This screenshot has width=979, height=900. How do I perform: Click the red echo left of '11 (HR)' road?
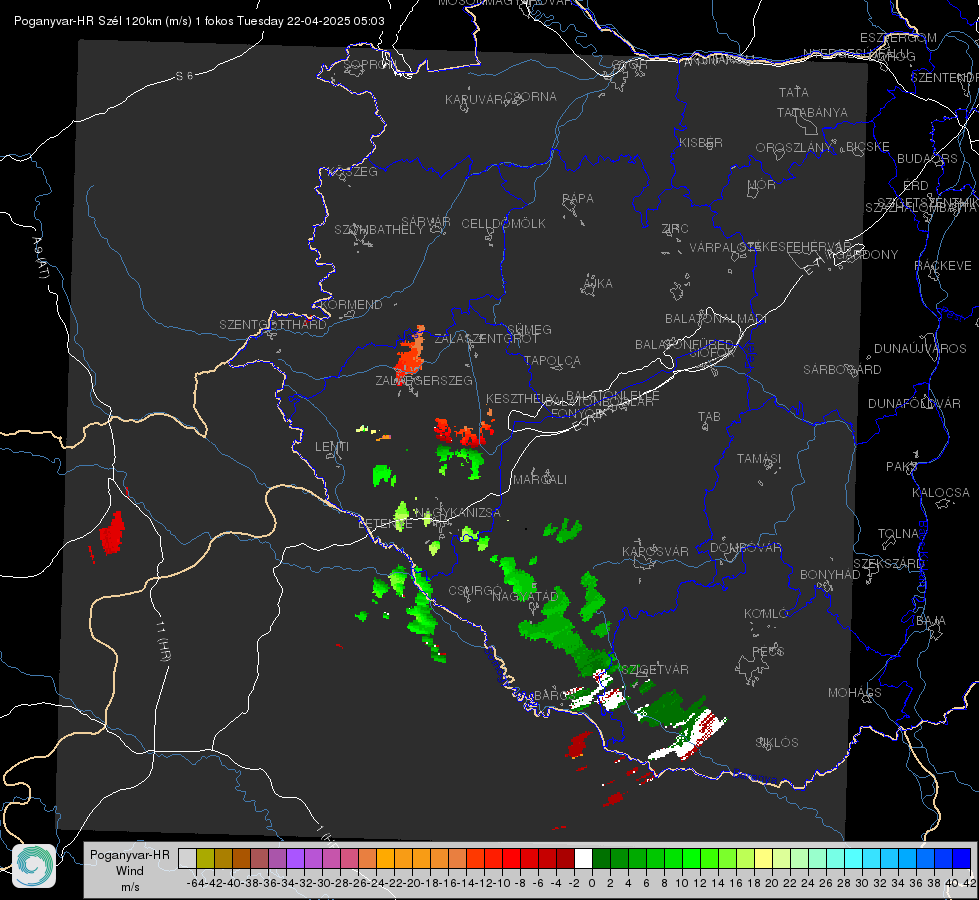(x=112, y=532)
